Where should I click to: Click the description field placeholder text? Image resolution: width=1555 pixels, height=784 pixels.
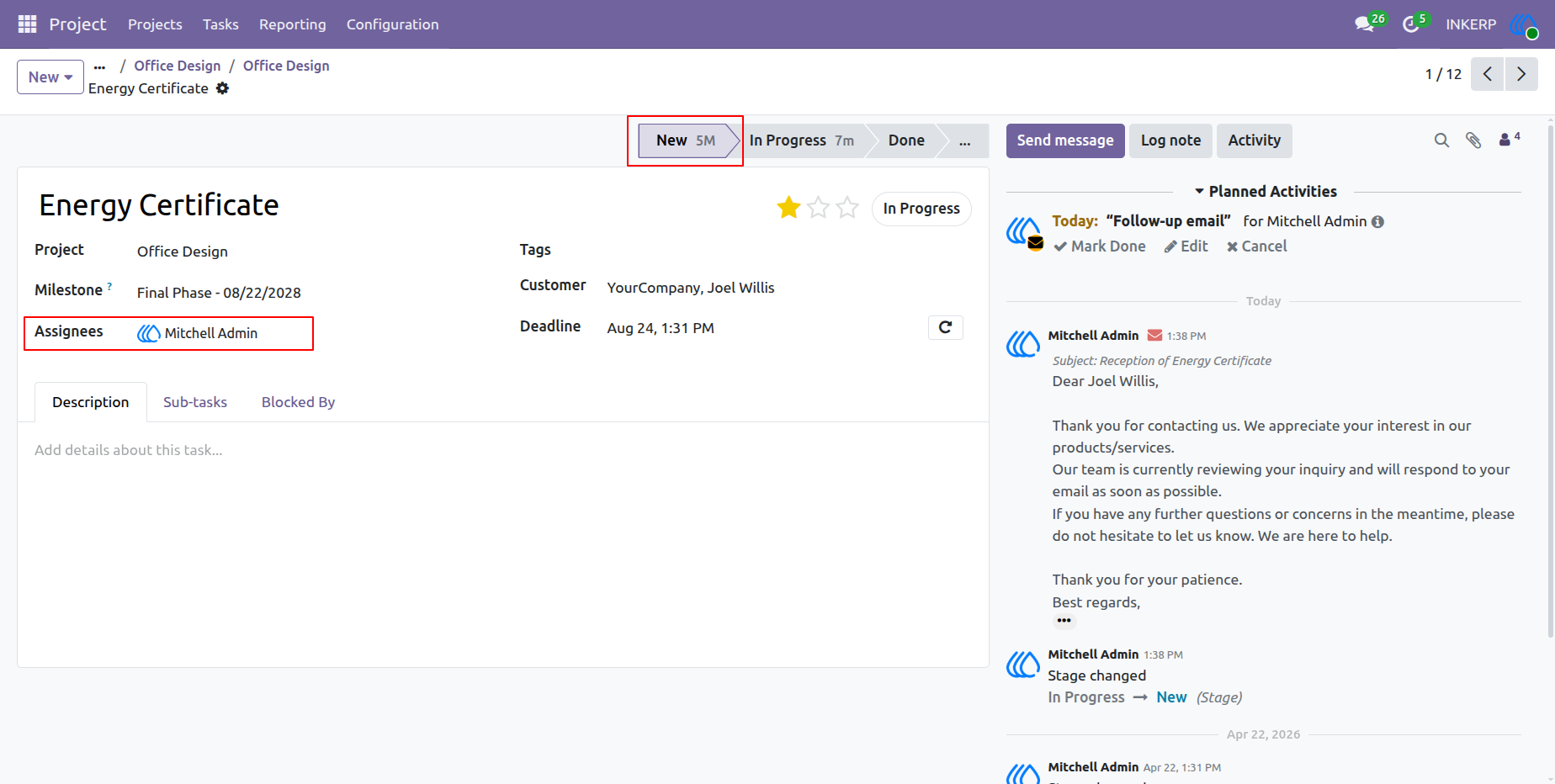pyautogui.click(x=129, y=450)
